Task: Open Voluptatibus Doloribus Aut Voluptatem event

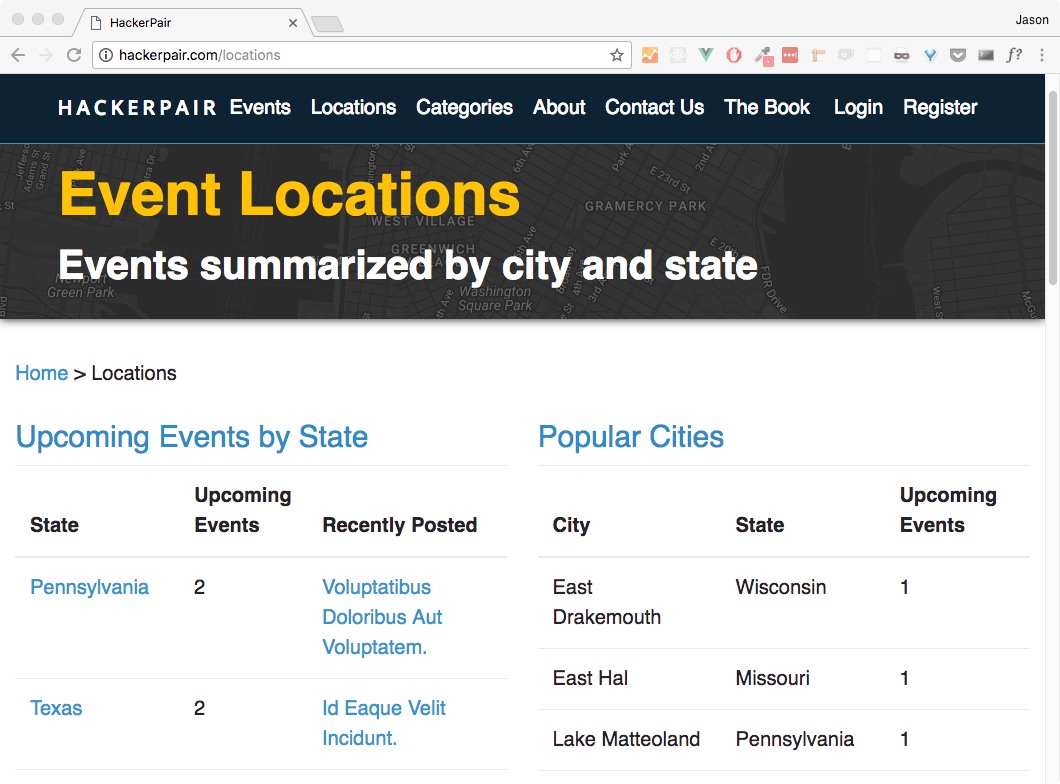Action: click(383, 617)
